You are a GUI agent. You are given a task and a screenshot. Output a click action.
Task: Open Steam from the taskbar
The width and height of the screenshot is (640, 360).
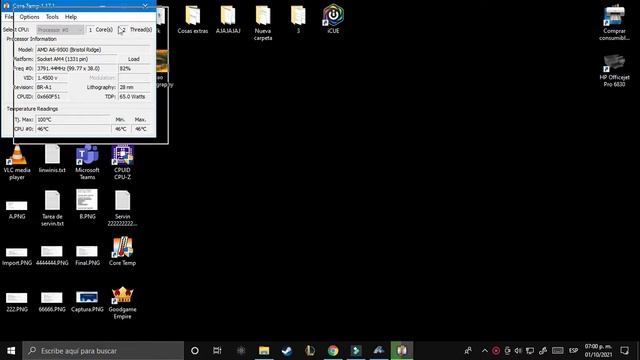point(287,351)
